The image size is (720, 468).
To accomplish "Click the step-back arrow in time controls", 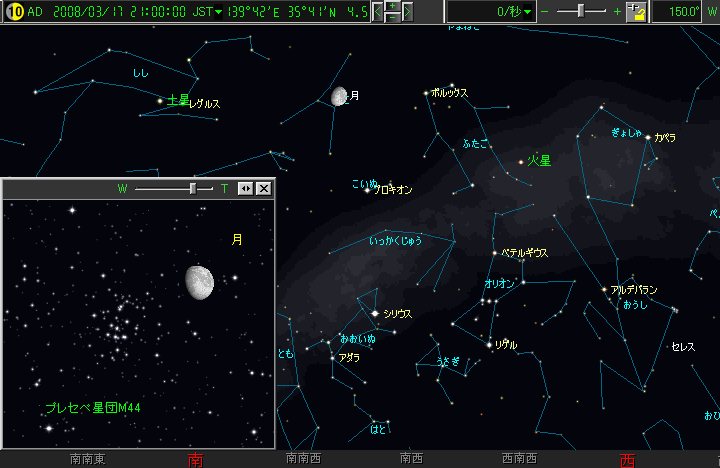I will (378, 12).
